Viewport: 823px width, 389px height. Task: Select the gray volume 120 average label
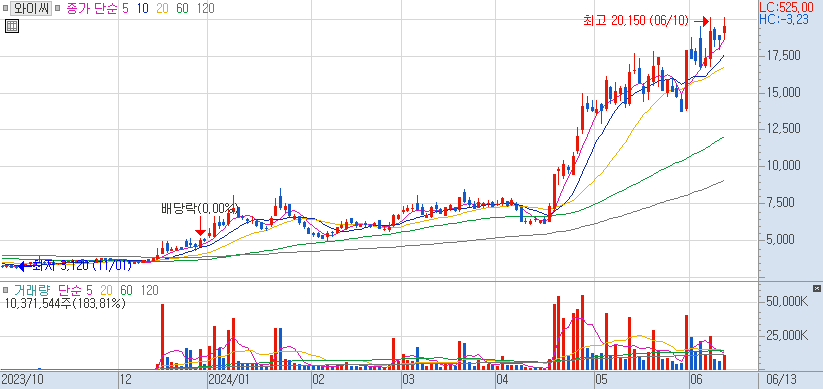(149, 290)
